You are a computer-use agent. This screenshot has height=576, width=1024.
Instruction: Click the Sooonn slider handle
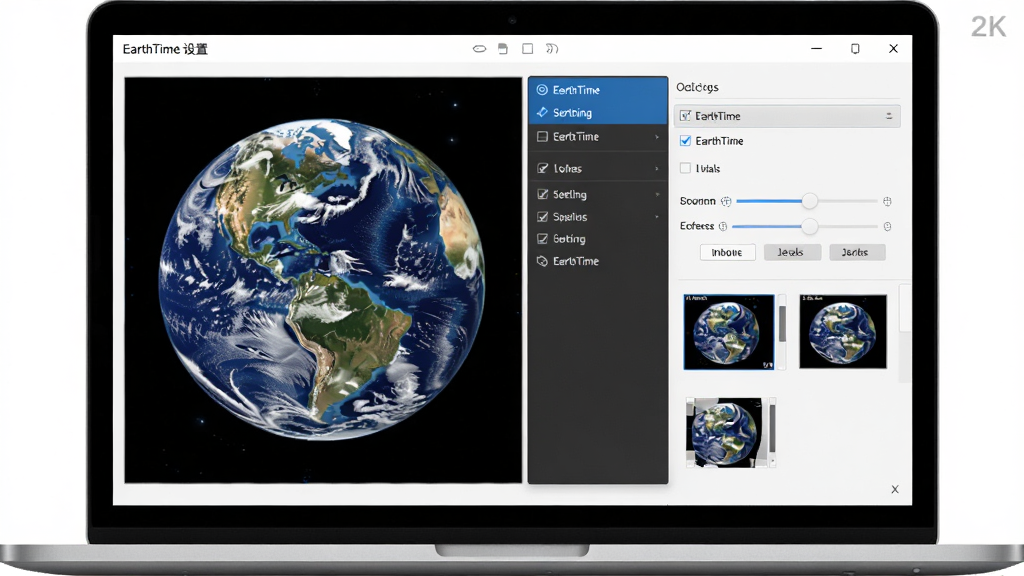(809, 201)
